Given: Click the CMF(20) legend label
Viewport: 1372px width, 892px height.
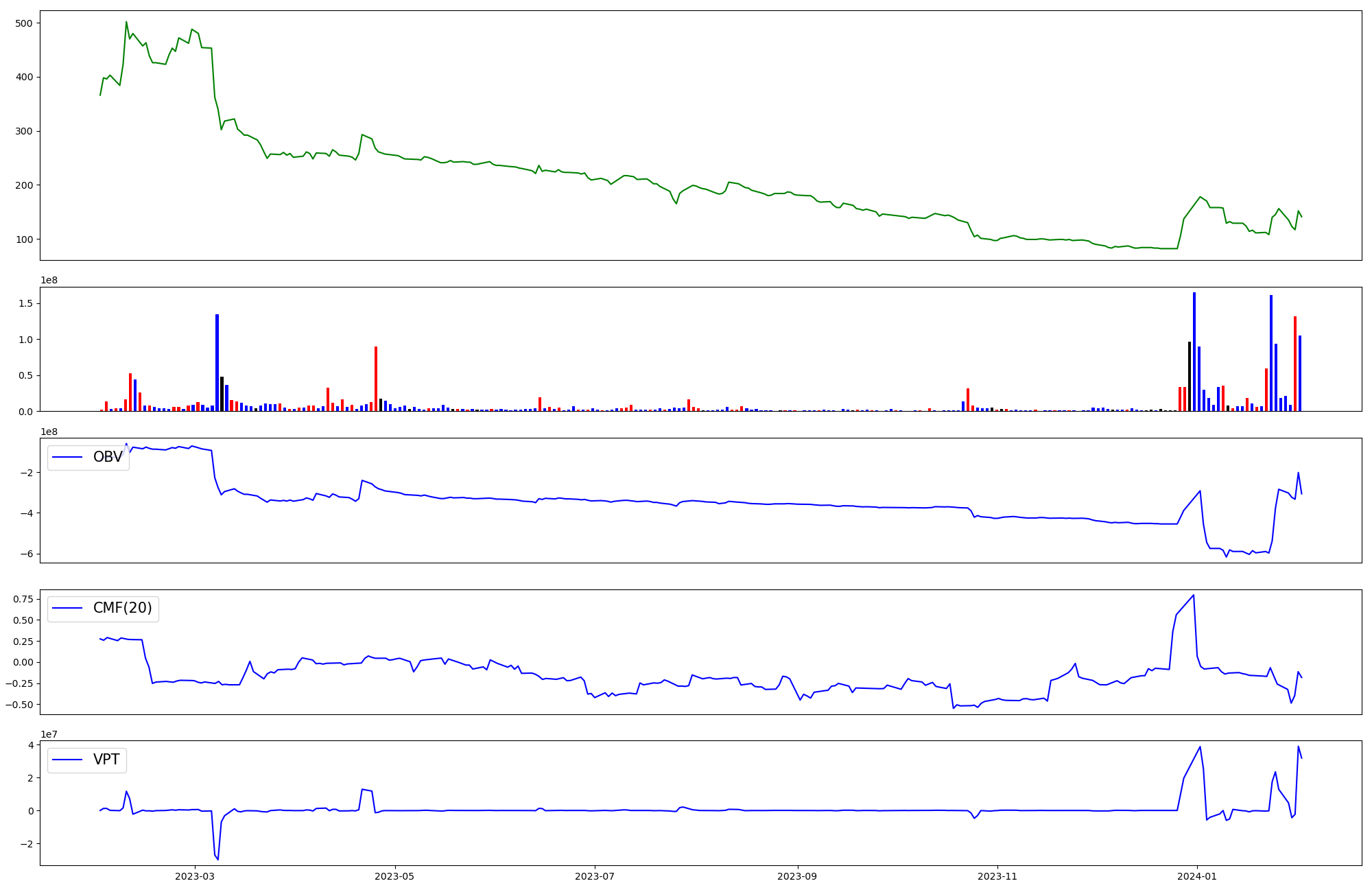Looking at the screenshot, I should (x=122, y=609).
